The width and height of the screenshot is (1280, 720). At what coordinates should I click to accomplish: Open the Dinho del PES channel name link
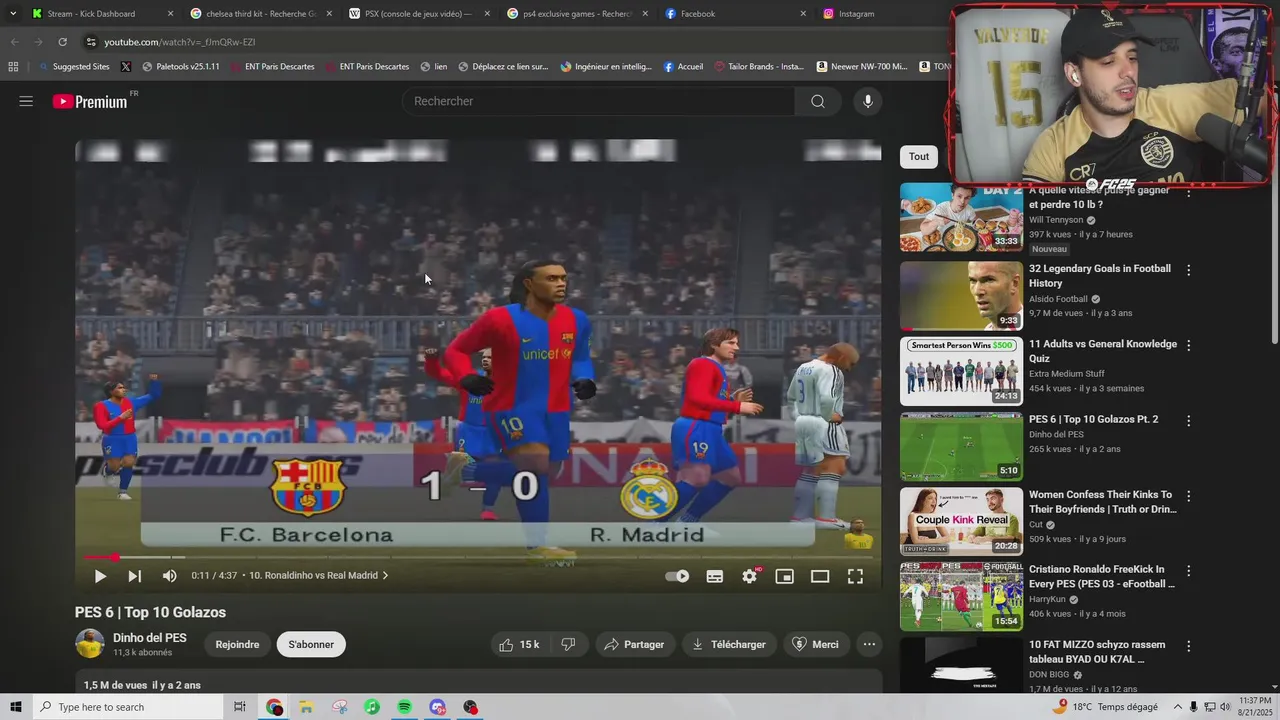[149, 638]
